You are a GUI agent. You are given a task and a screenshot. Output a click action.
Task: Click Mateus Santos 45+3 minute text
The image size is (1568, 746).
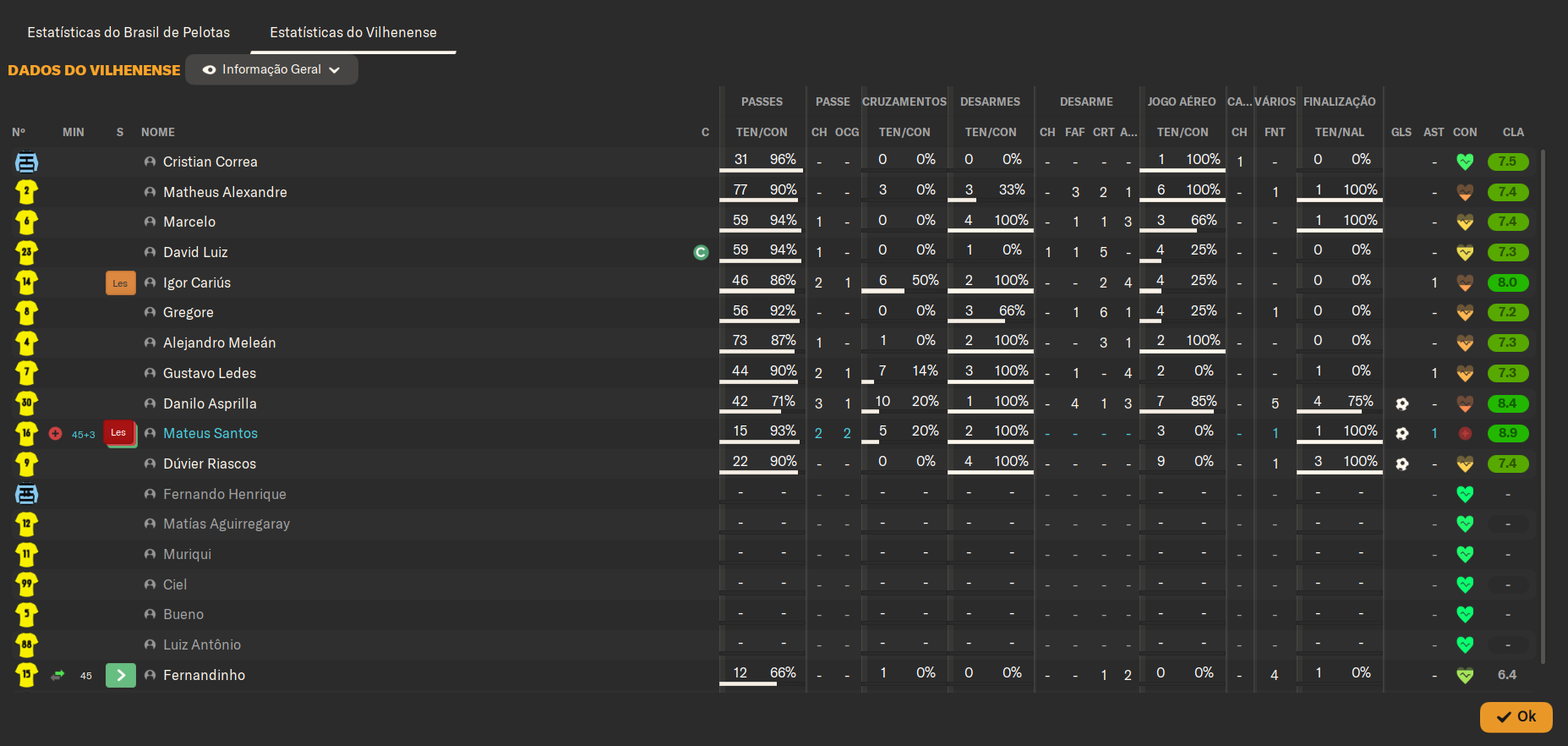click(x=83, y=434)
